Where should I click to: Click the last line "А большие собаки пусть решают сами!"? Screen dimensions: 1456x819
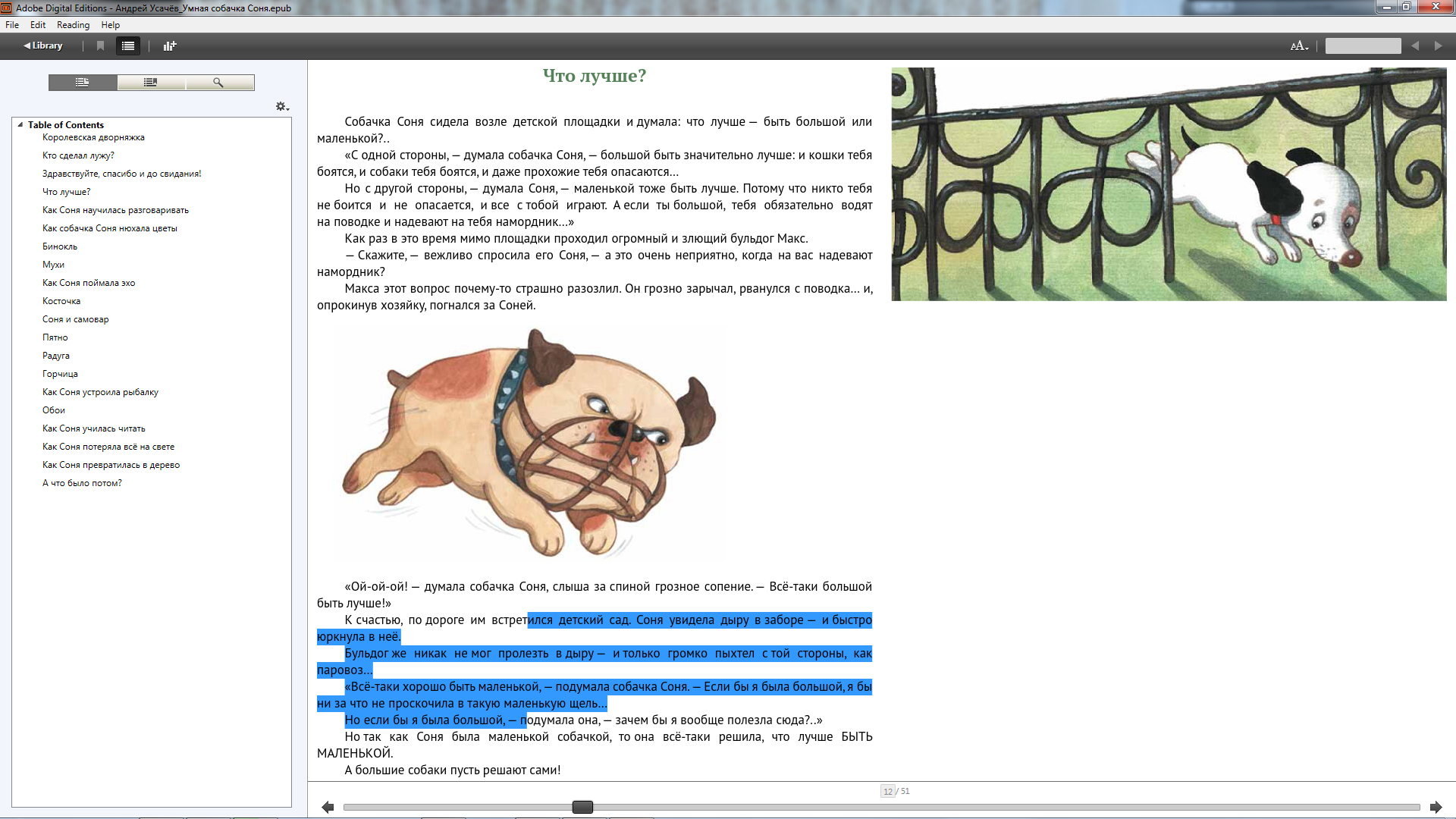pyautogui.click(x=453, y=770)
